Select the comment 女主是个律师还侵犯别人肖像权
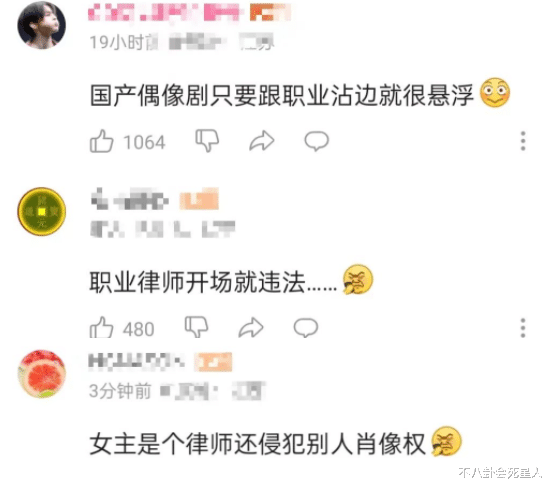 (x=257, y=444)
